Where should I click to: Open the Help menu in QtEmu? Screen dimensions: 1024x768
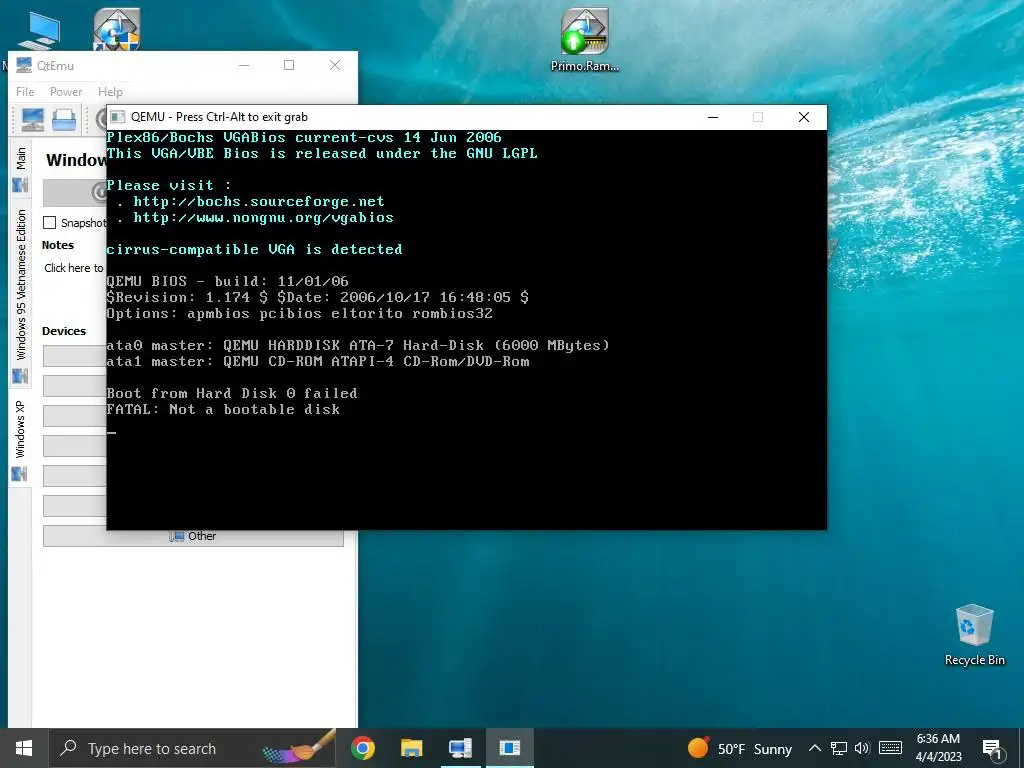pos(110,91)
